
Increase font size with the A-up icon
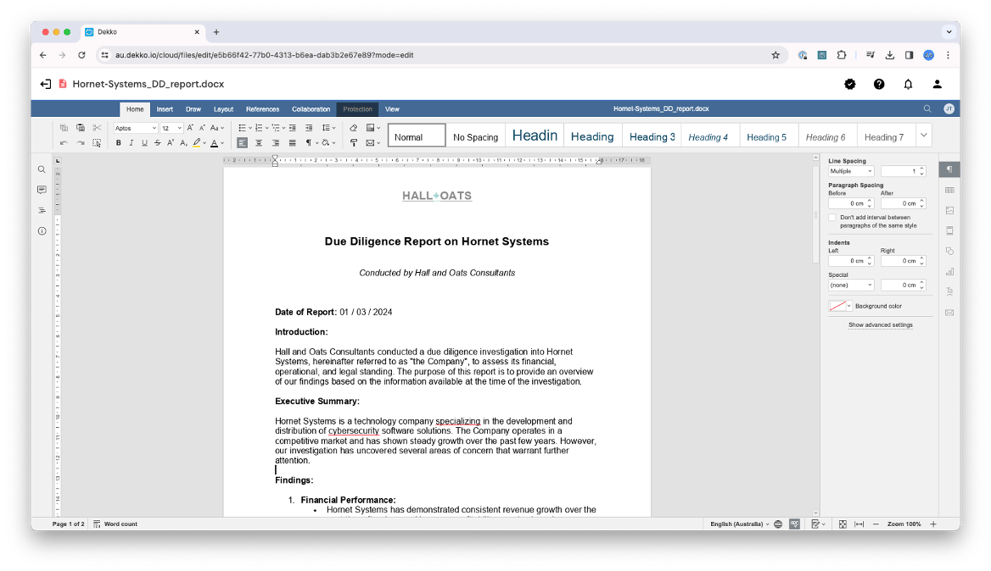[x=190, y=128]
